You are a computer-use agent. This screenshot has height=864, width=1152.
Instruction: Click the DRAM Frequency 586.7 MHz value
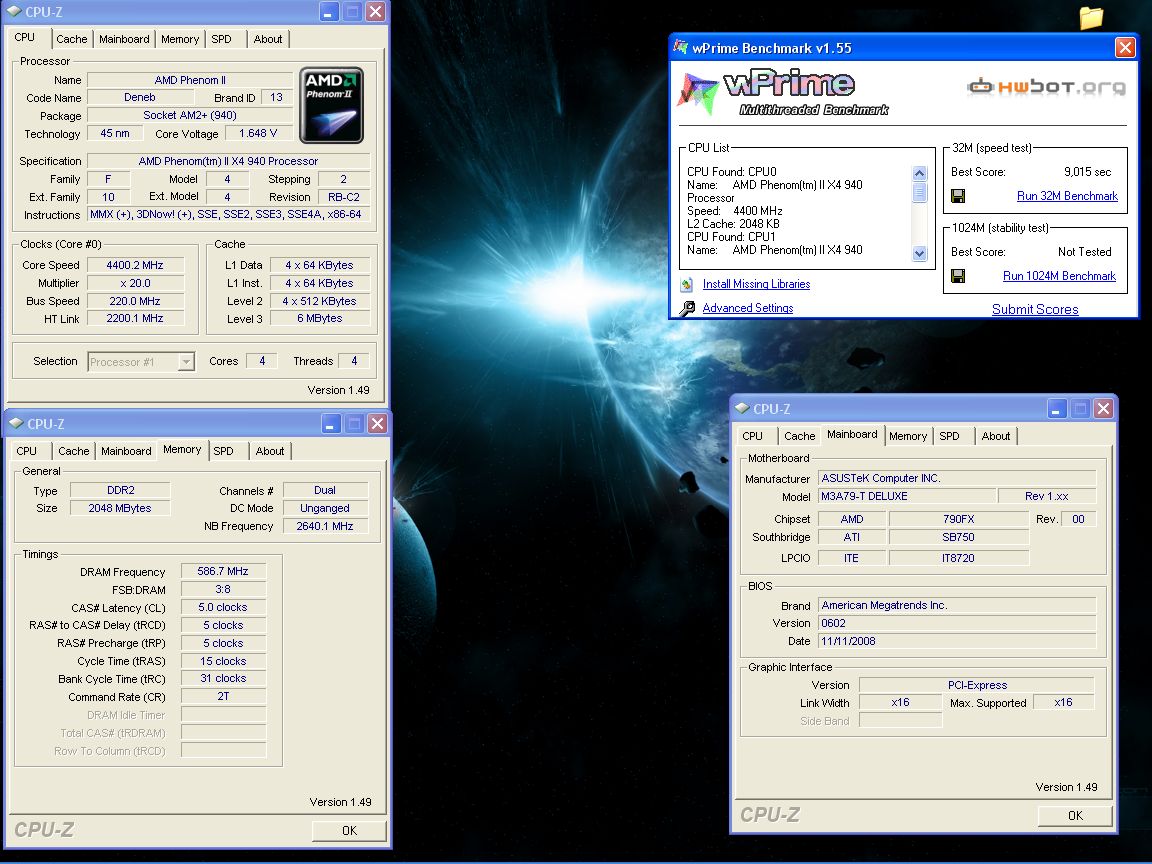(x=223, y=572)
